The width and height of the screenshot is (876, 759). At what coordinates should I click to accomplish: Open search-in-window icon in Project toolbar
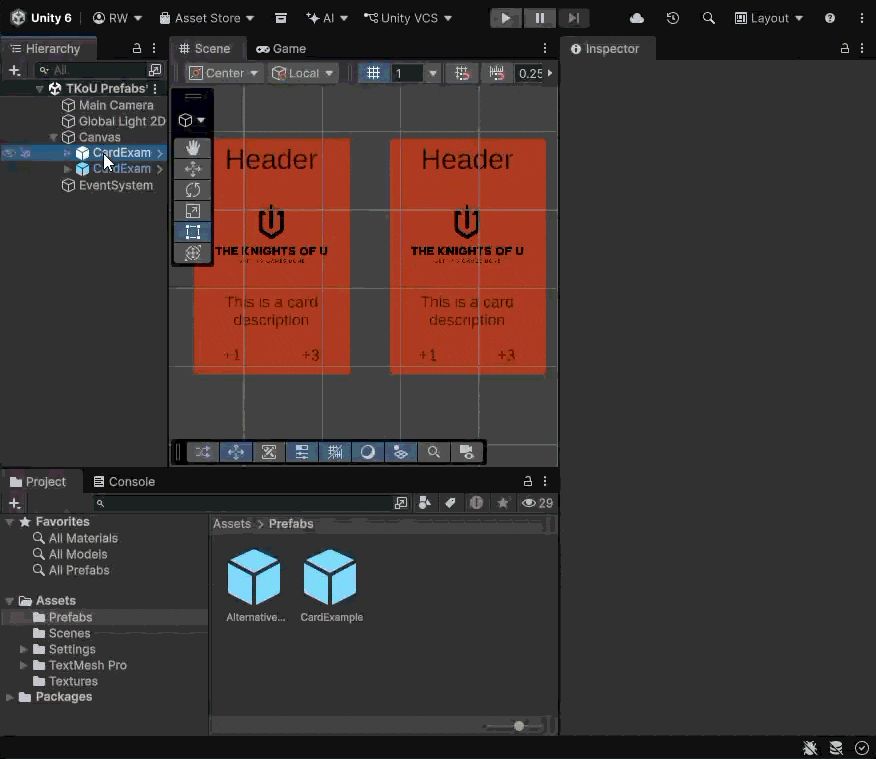point(401,503)
